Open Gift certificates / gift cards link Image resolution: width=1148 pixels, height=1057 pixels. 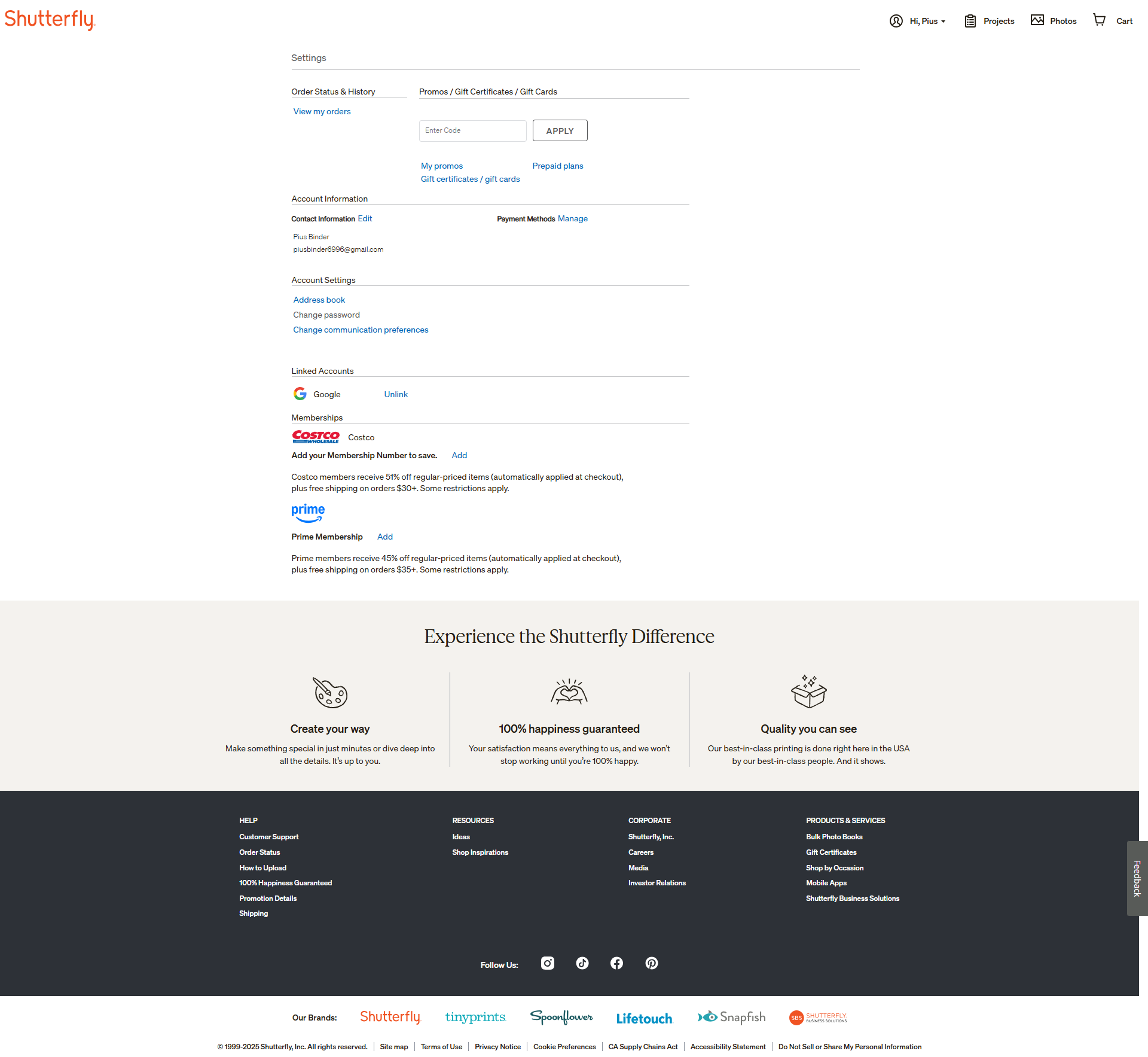[x=470, y=179]
